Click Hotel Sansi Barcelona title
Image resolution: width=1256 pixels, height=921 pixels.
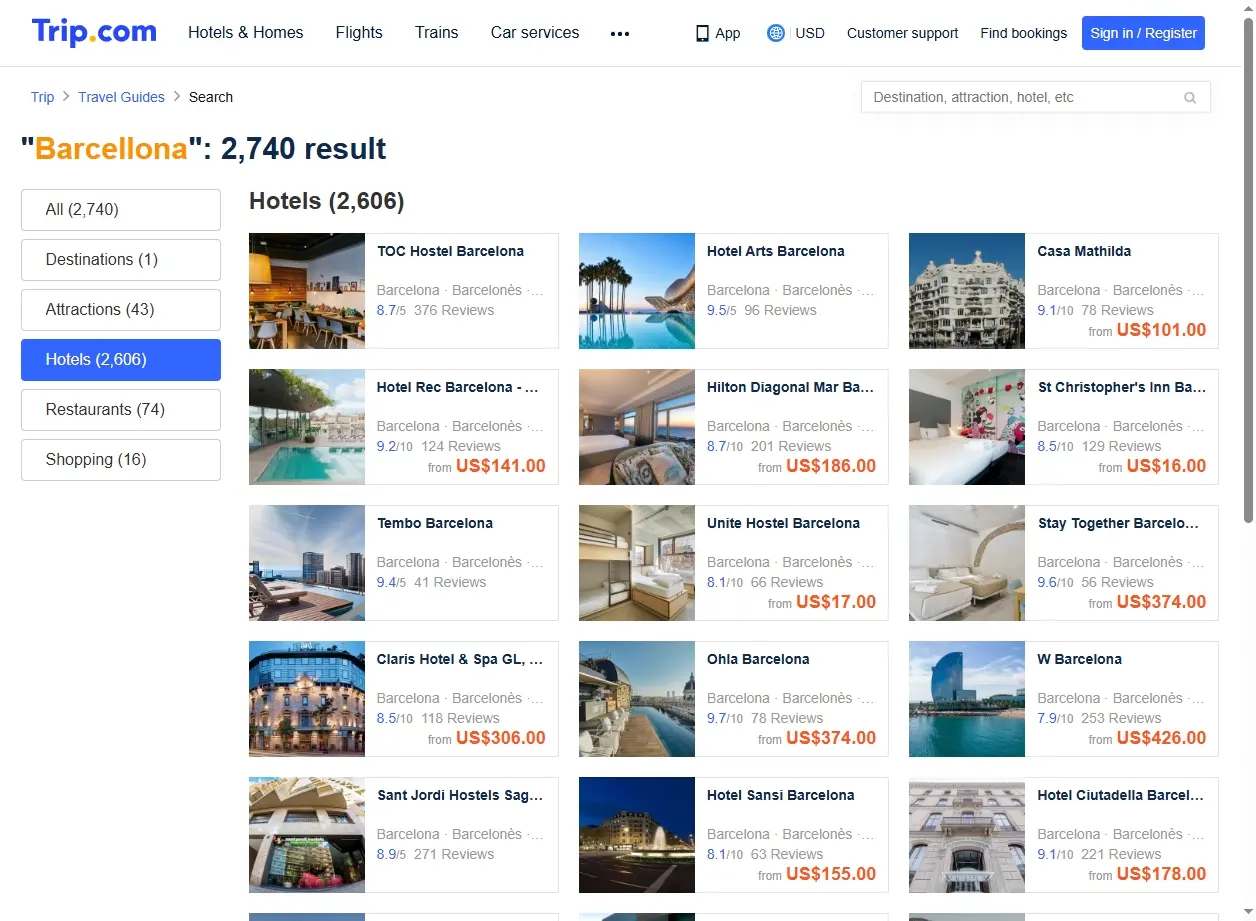pyautogui.click(x=781, y=795)
